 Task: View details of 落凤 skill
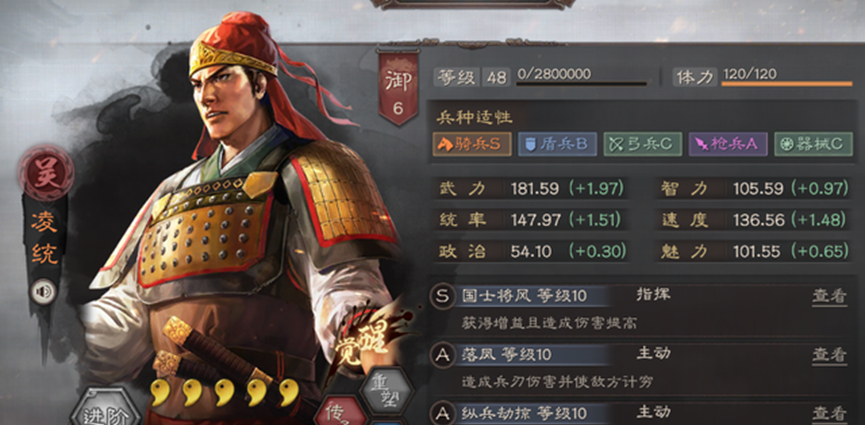point(829,355)
